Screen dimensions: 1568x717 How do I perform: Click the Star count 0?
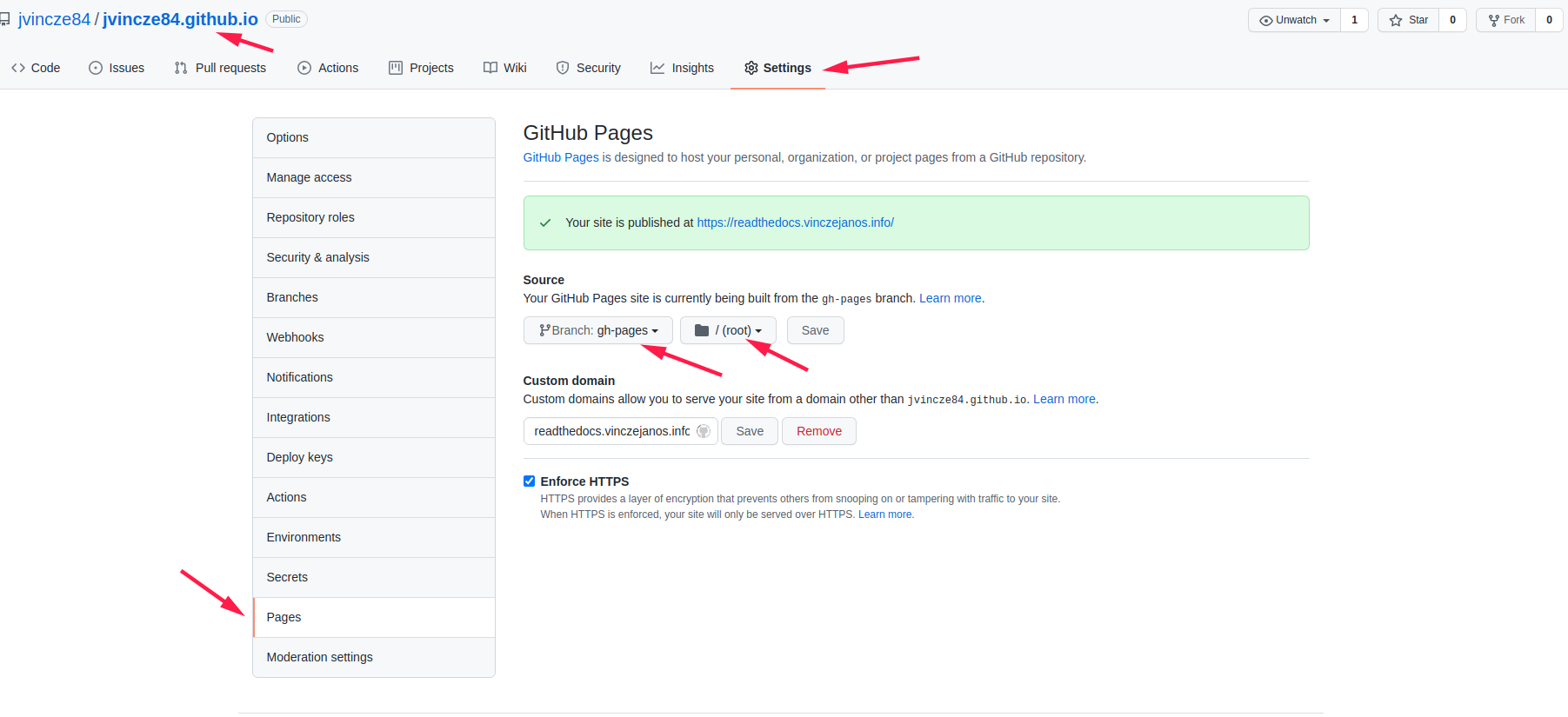tap(1452, 20)
